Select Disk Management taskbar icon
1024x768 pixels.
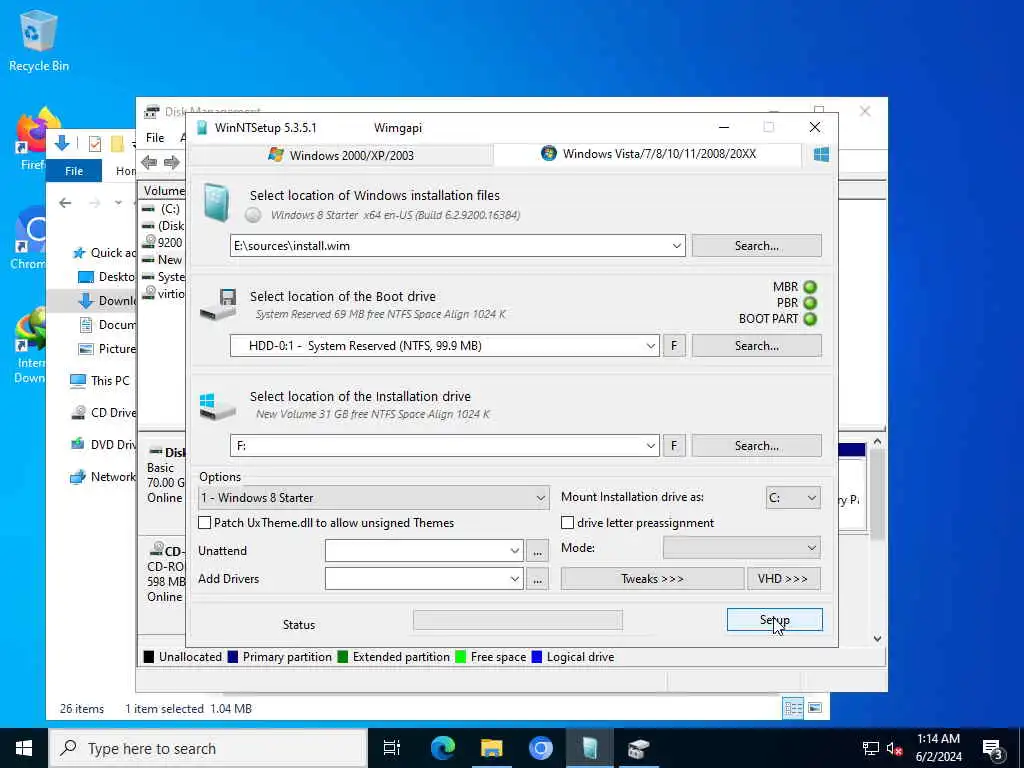pyautogui.click(x=638, y=748)
